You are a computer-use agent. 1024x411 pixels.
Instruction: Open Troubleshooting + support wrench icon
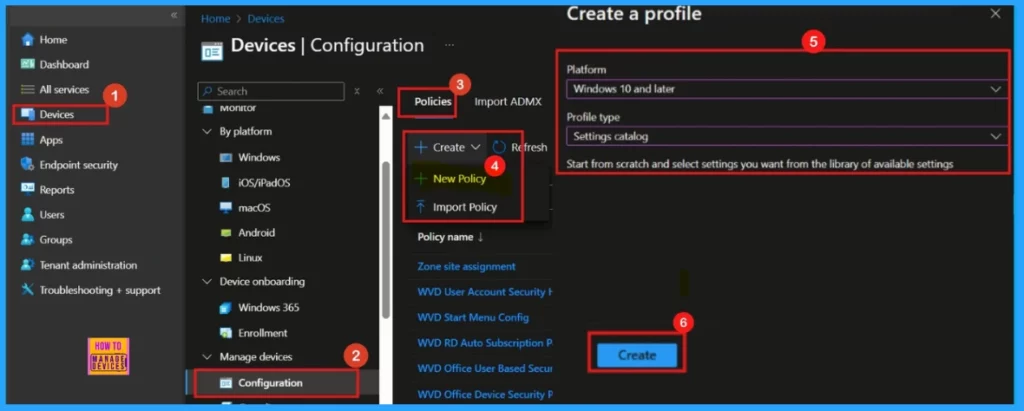coord(27,290)
